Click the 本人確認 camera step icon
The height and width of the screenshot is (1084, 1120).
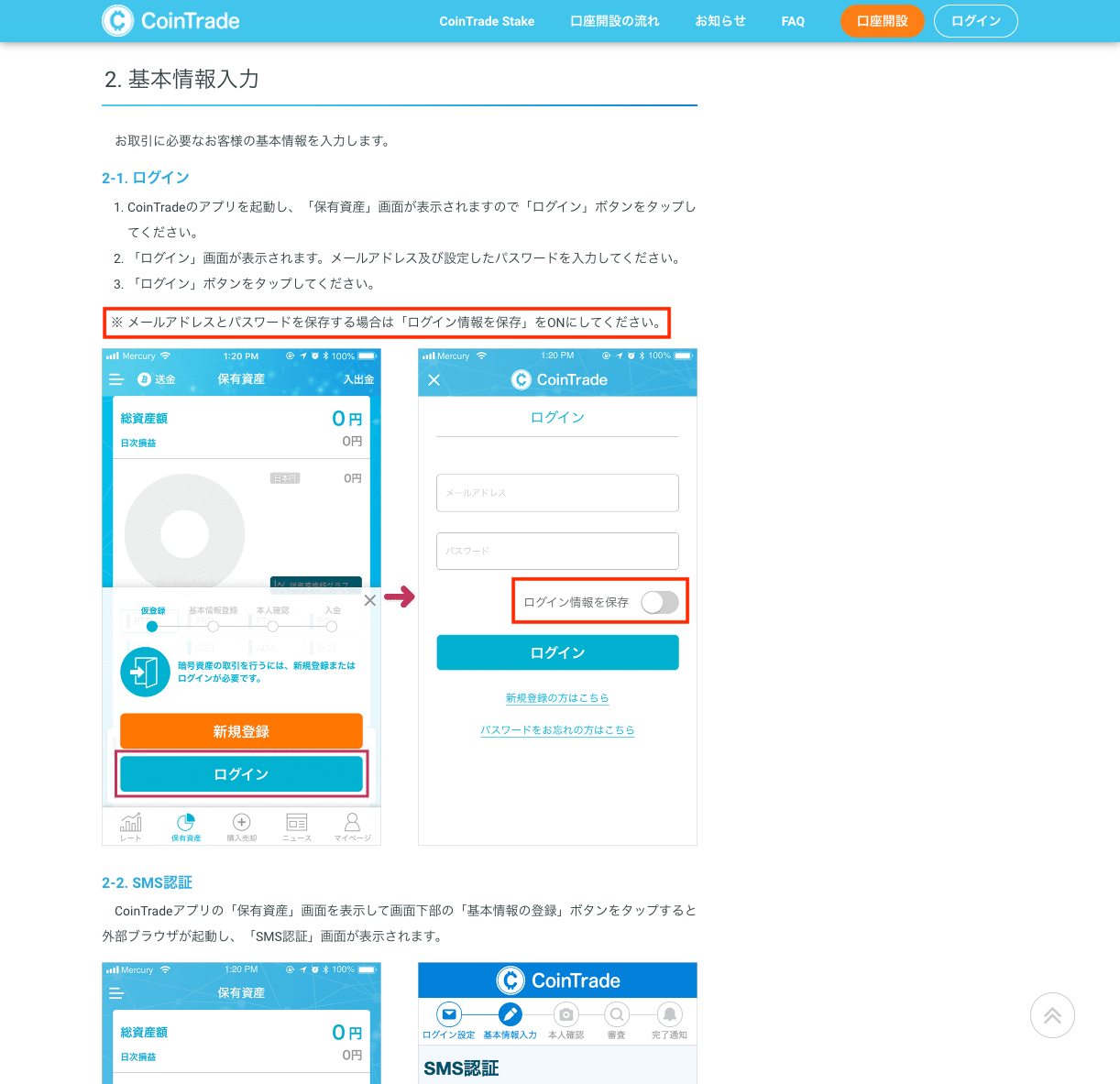coord(566,1014)
